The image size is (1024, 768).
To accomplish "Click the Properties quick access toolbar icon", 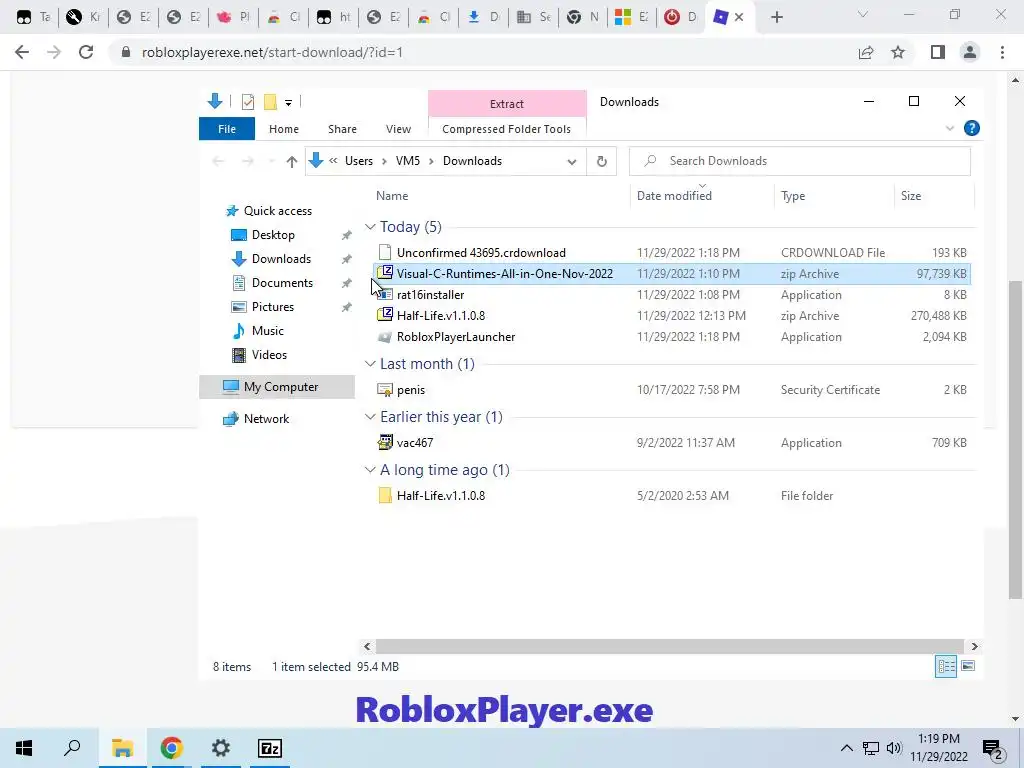I will [248, 102].
